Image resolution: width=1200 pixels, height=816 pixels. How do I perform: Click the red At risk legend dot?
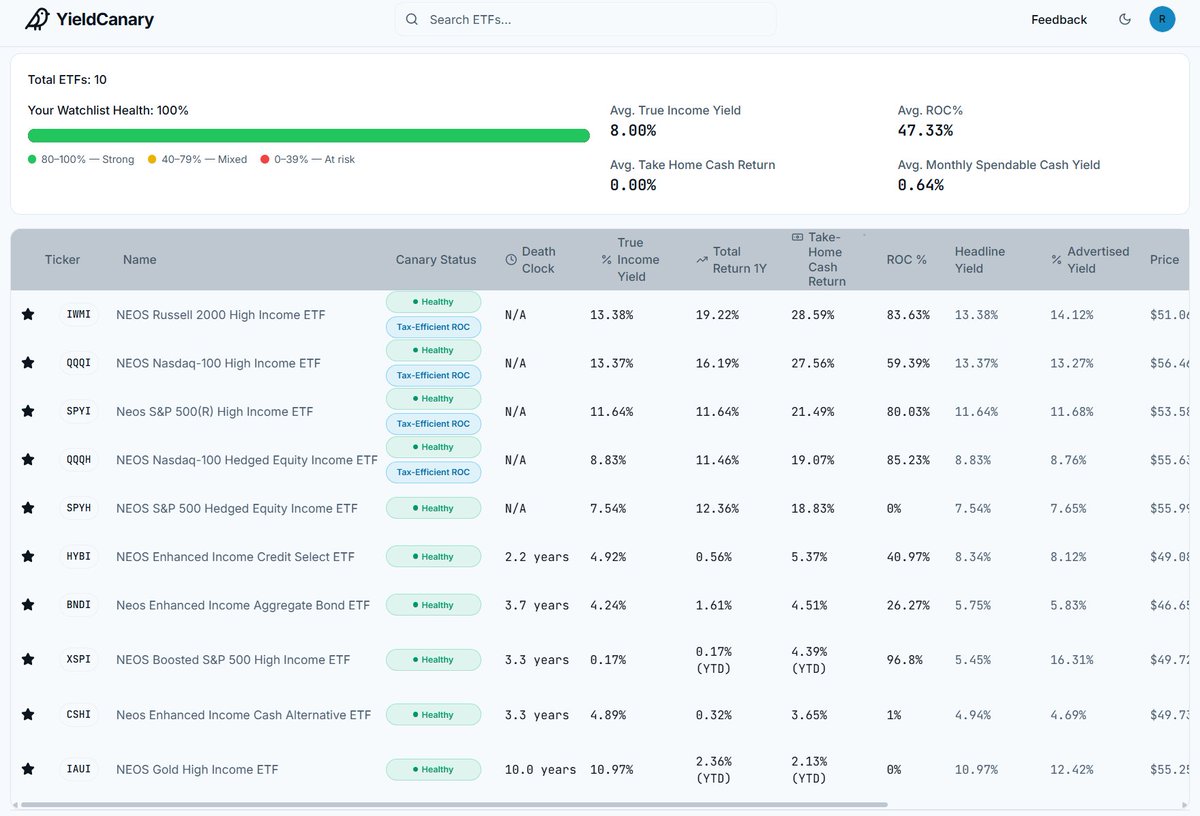click(265, 159)
